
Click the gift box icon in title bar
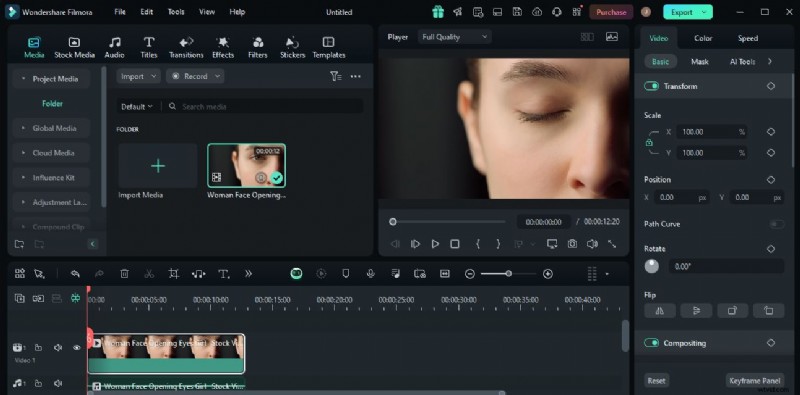(438, 12)
